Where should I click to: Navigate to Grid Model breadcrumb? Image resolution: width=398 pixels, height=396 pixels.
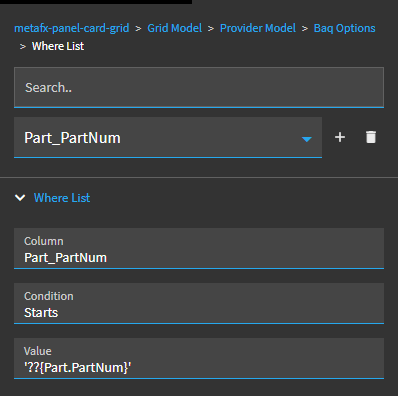tap(175, 28)
